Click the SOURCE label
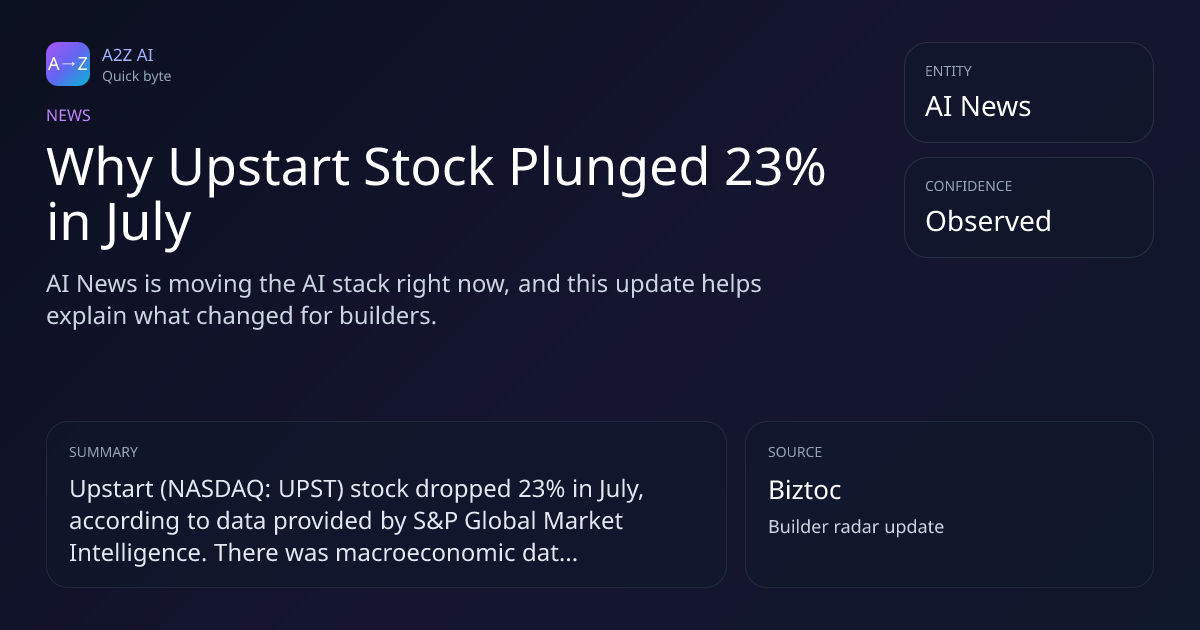This screenshot has width=1200, height=630. pyautogui.click(x=795, y=452)
